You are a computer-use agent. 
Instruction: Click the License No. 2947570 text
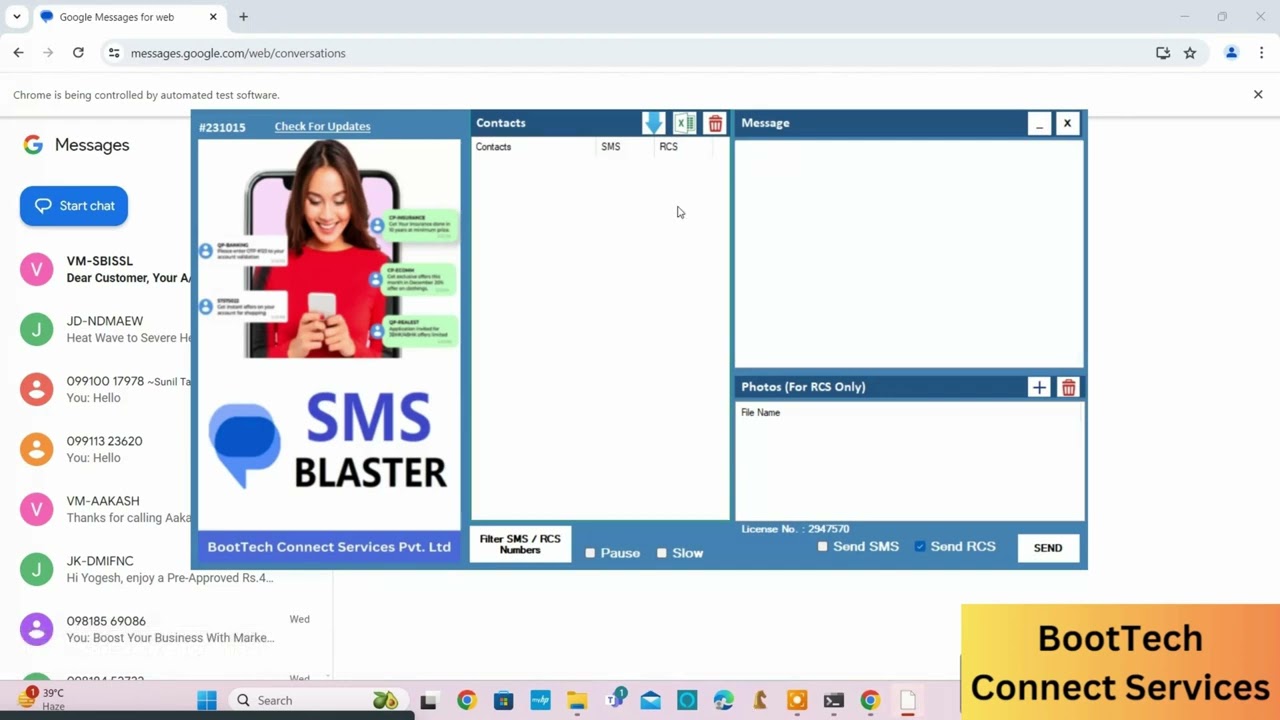(795, 529)
